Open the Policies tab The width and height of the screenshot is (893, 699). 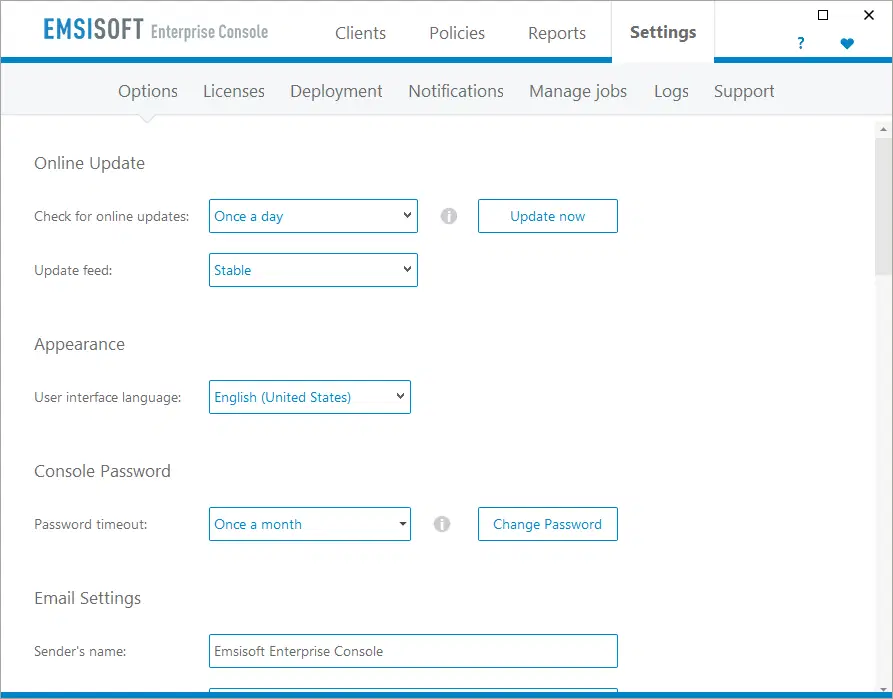457,33
